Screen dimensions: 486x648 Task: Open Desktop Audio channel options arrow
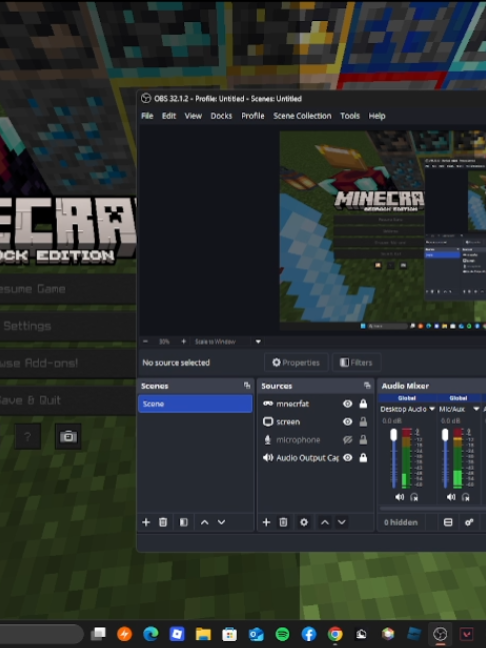point(432,409)
